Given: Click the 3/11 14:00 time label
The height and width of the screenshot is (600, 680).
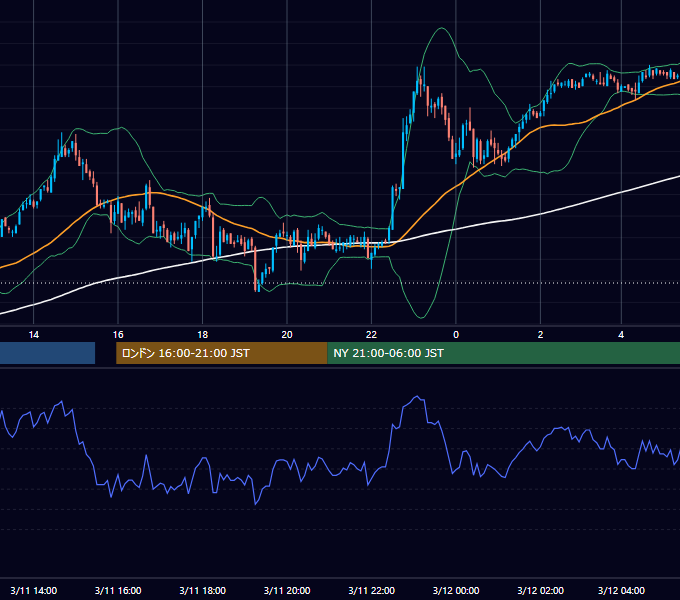Looking at the screenshot, I should [33, 590].
